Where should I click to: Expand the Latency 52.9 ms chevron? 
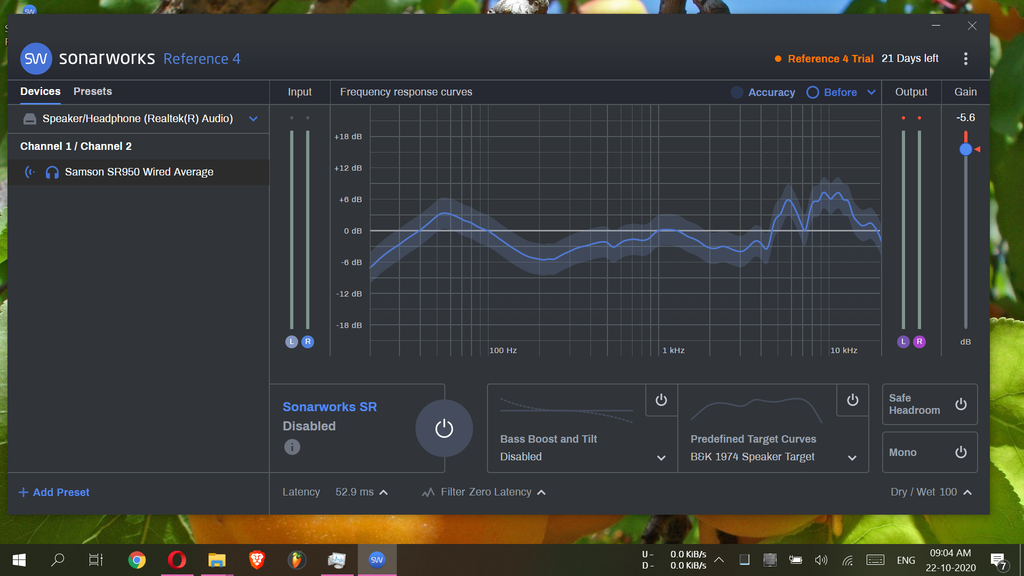pyautogui.click(x=383, y=492)
